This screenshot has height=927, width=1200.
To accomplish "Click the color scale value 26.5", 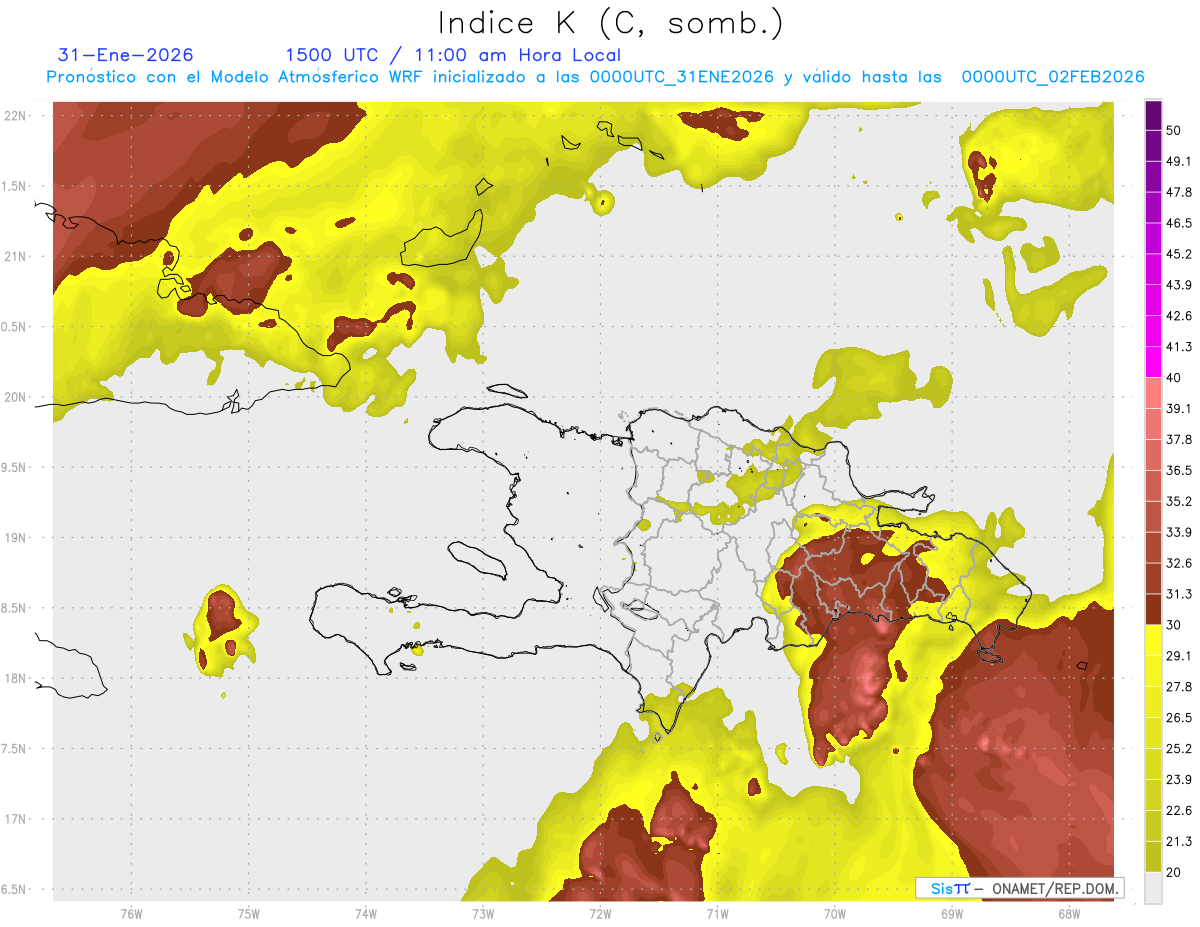I will coord(1179,718).
